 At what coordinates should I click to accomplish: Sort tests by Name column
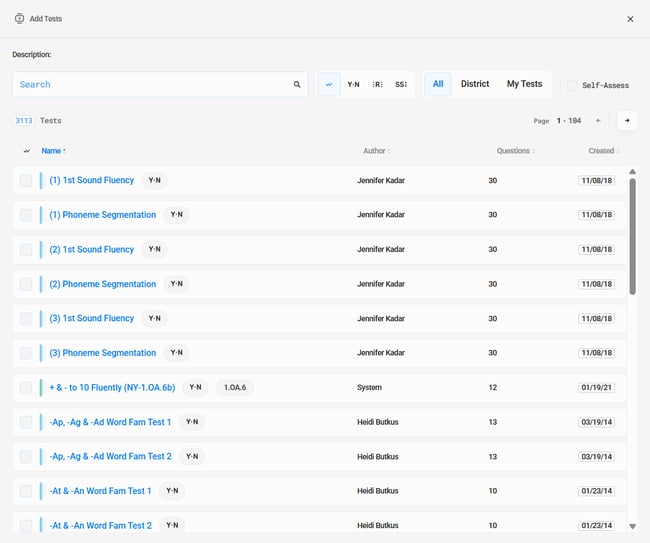tap(53, 151)
